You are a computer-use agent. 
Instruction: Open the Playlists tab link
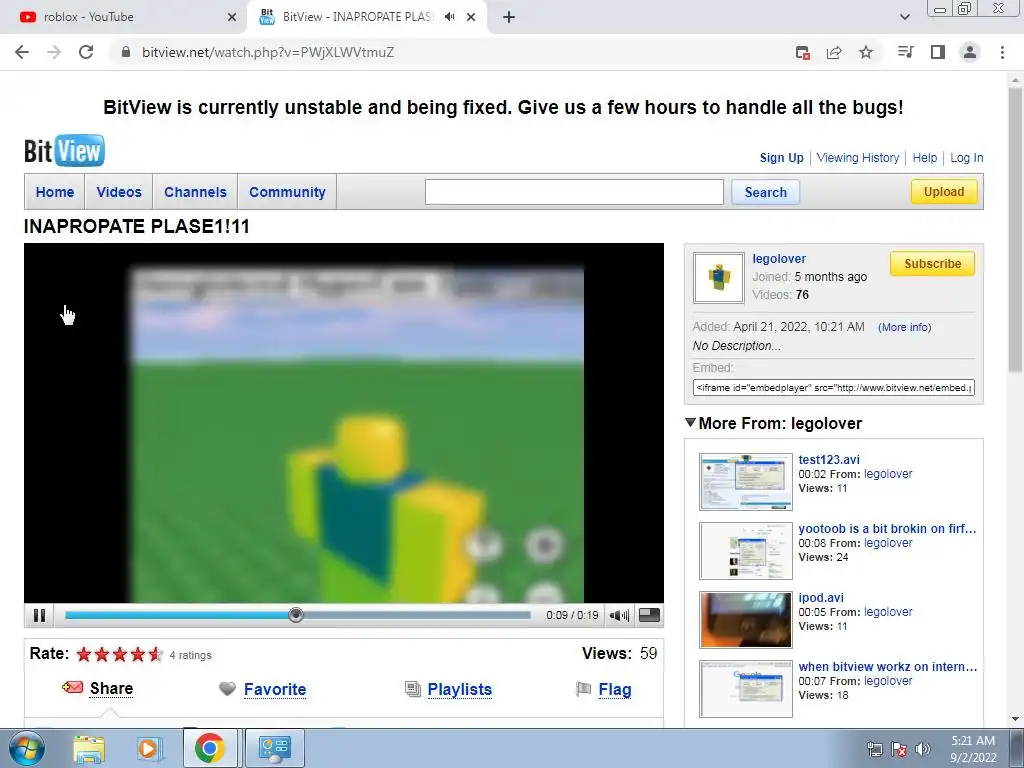pos(460,690)
